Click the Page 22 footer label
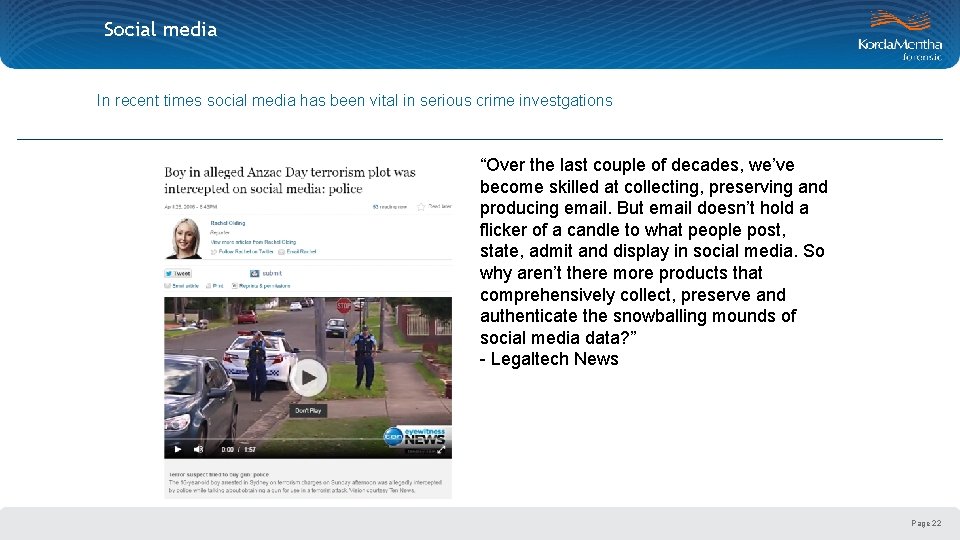Image resolution: width=960 pixels, height=540 pixels. 926,523
